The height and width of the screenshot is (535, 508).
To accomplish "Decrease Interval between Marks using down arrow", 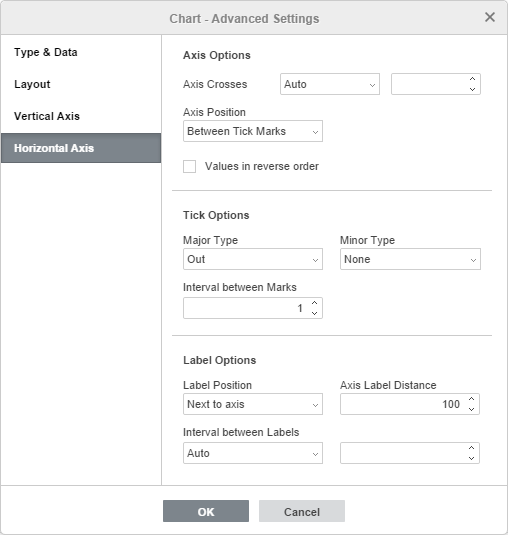I will click(x=315, y=313).
